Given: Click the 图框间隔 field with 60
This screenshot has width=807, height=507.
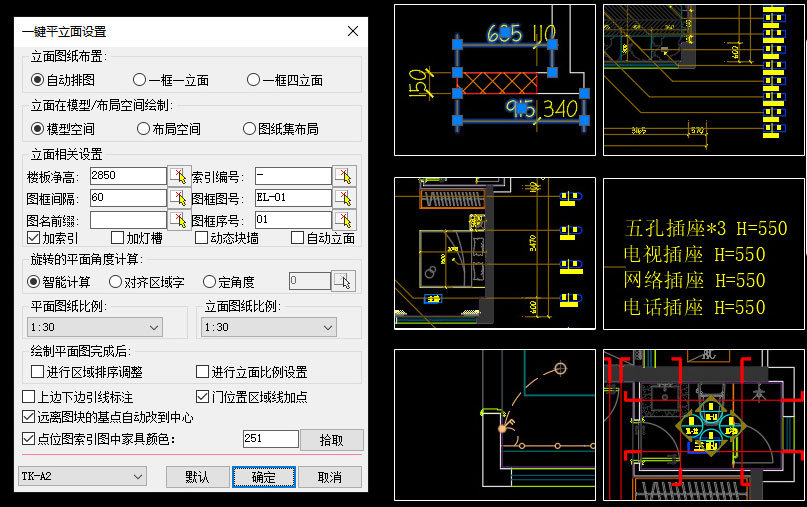Looking at the screenshot, I should [x=128, y=198].
